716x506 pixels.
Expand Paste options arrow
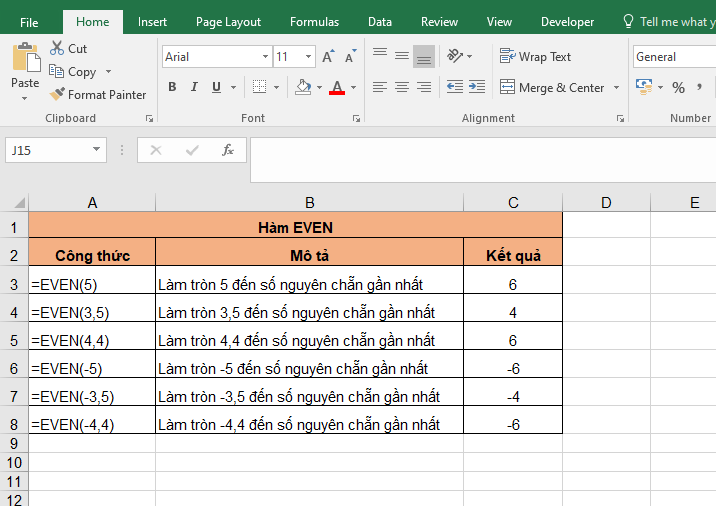click(x=25, y=99)
